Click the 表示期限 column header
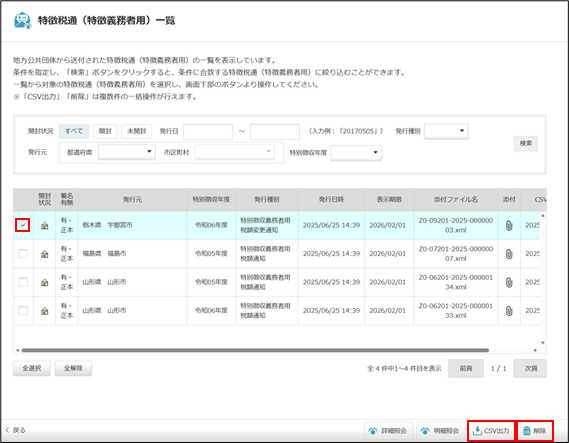The width and height of the screenshot is (569, 443). pos(389,200)
